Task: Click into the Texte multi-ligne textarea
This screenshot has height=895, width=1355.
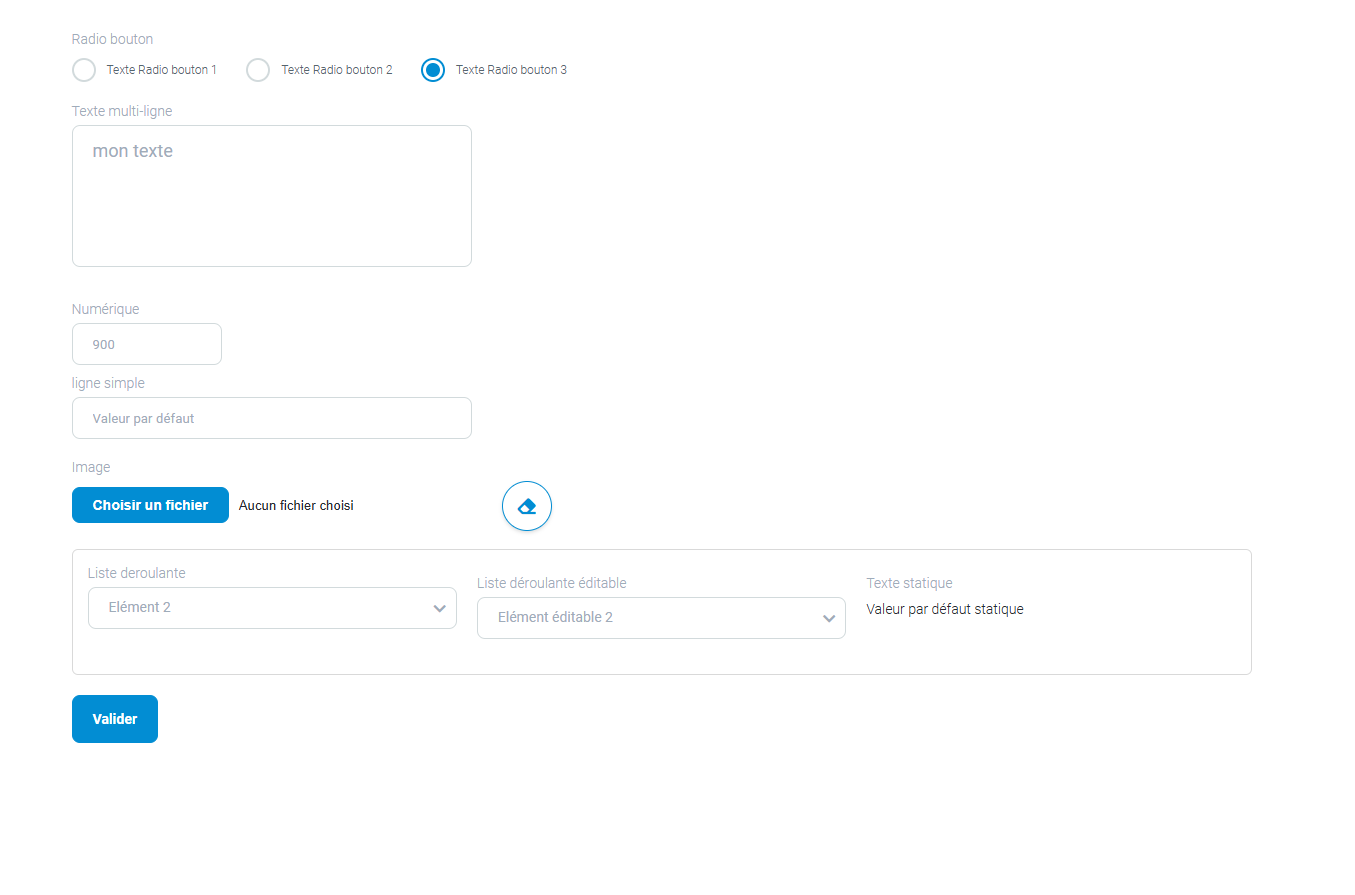Action: (x=272, y=196)
